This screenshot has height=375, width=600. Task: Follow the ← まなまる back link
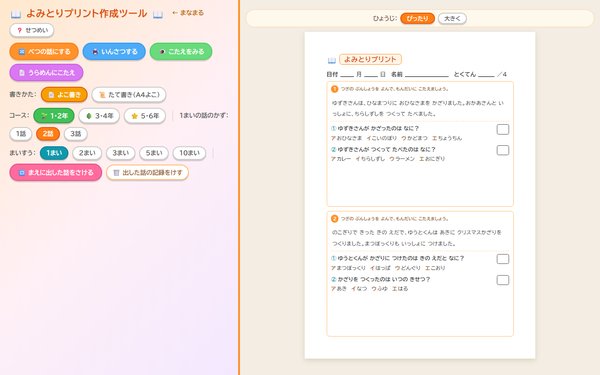click(x=188, y=13)
